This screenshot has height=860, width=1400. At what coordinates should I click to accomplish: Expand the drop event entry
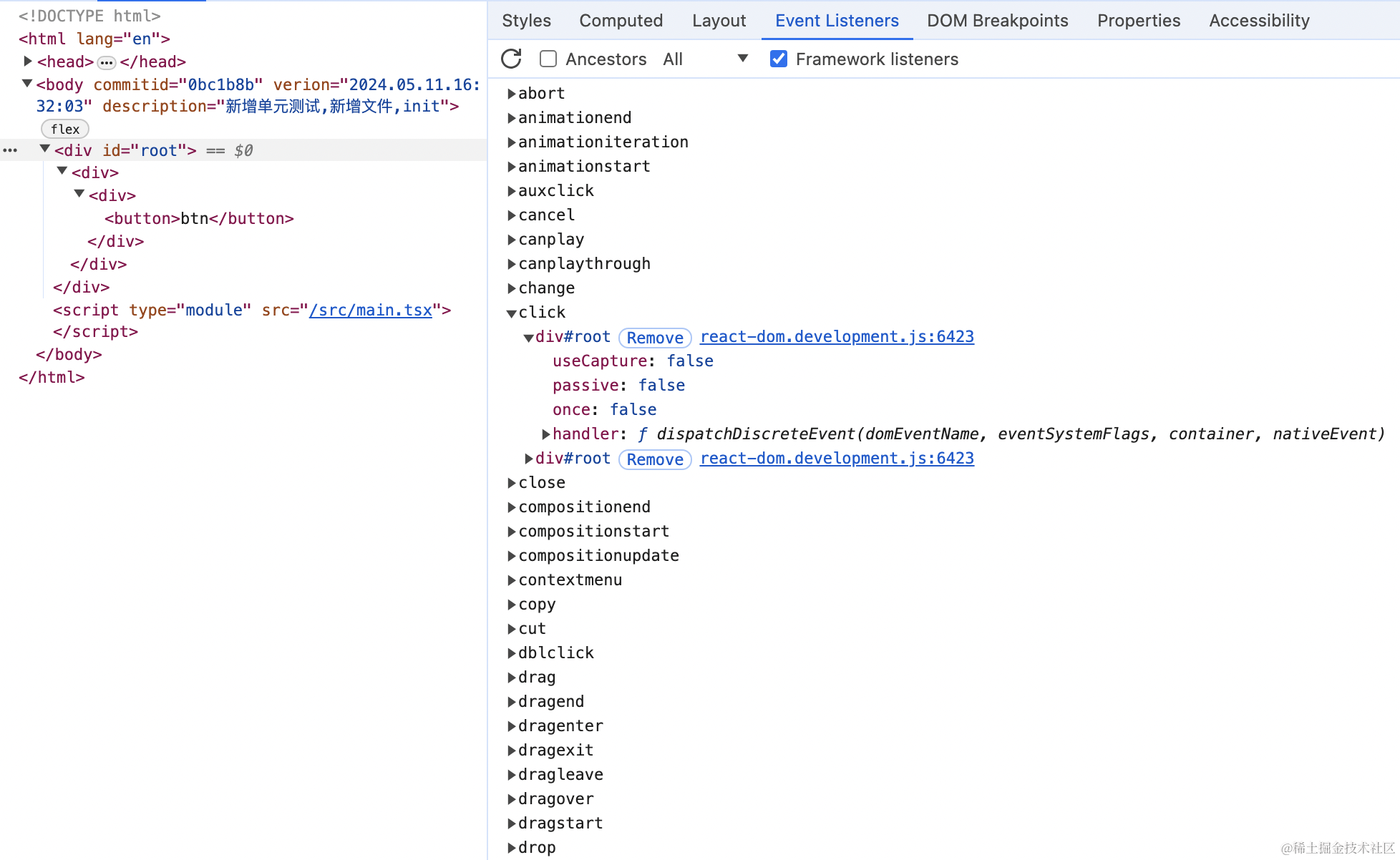[512, 848]
